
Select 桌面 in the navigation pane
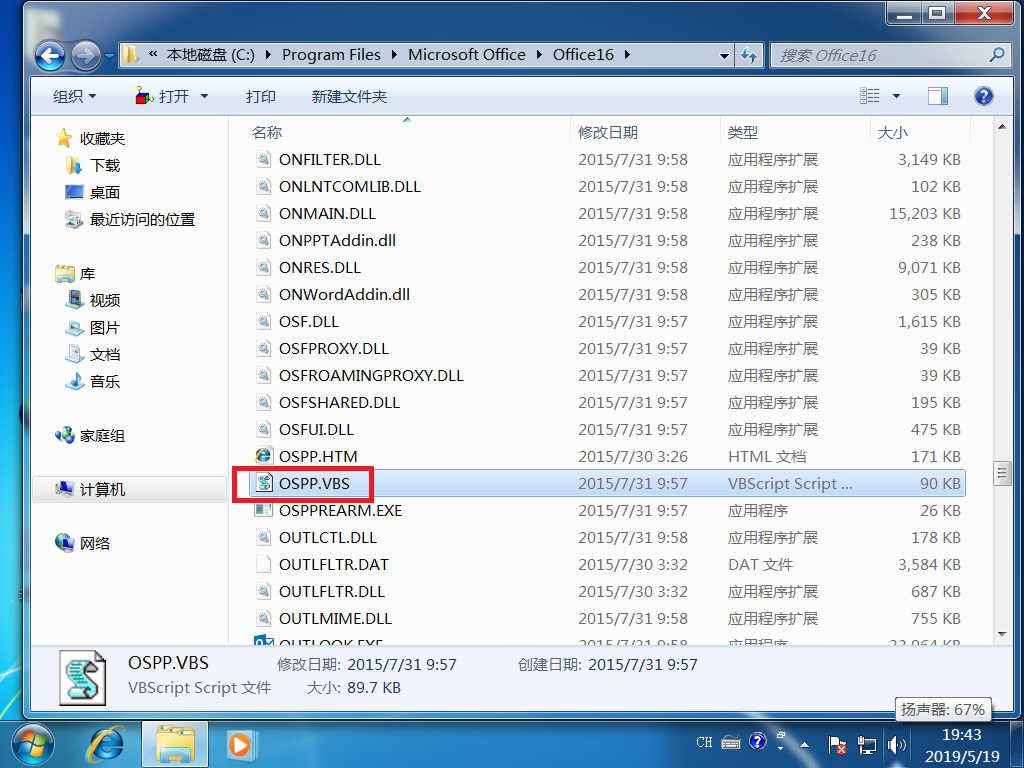pyautogui.click(x=104, y=193)
